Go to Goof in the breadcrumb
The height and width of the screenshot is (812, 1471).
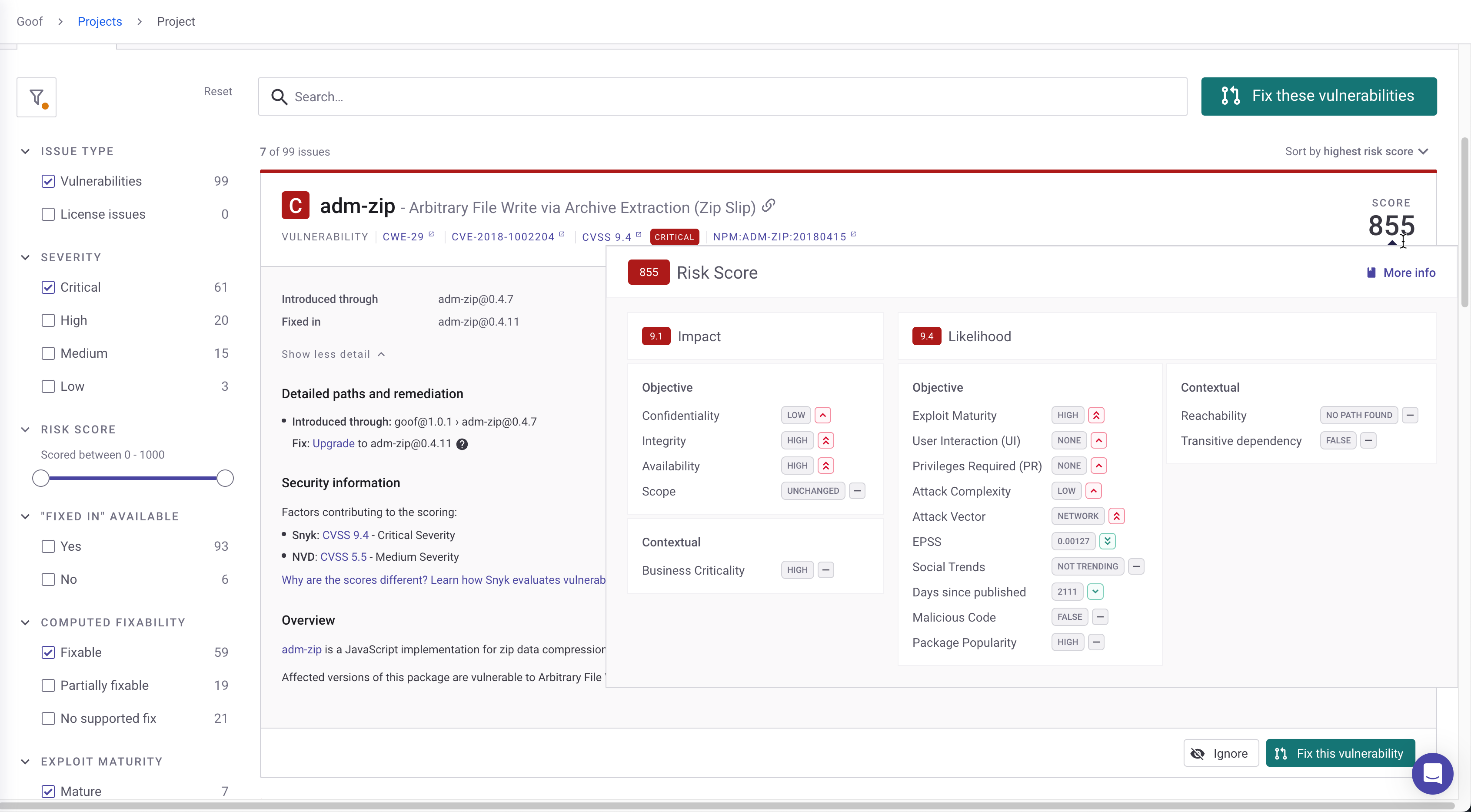tap(30, 21)
